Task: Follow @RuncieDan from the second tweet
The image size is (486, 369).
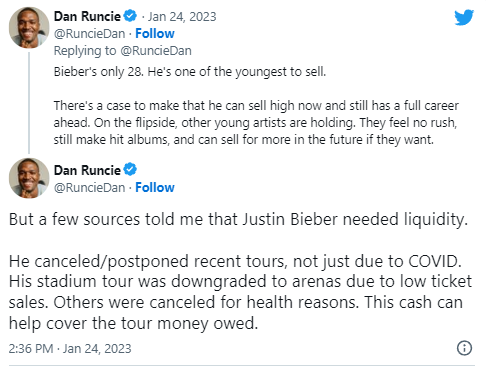Action: tap(155, 187)
